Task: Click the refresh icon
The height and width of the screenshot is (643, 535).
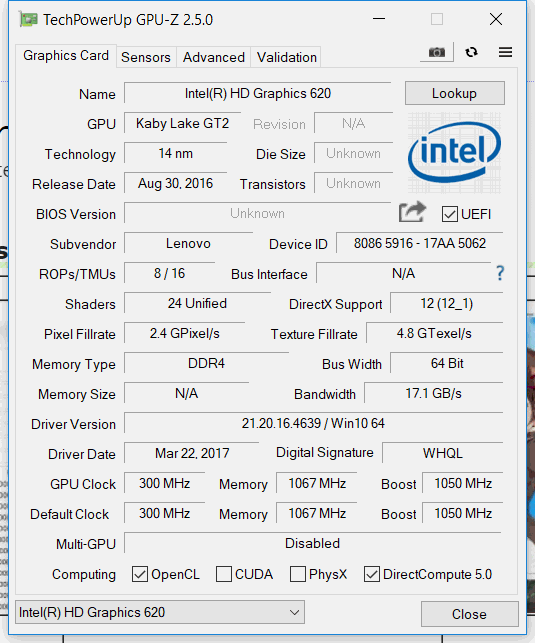Action: click(471, 52)
